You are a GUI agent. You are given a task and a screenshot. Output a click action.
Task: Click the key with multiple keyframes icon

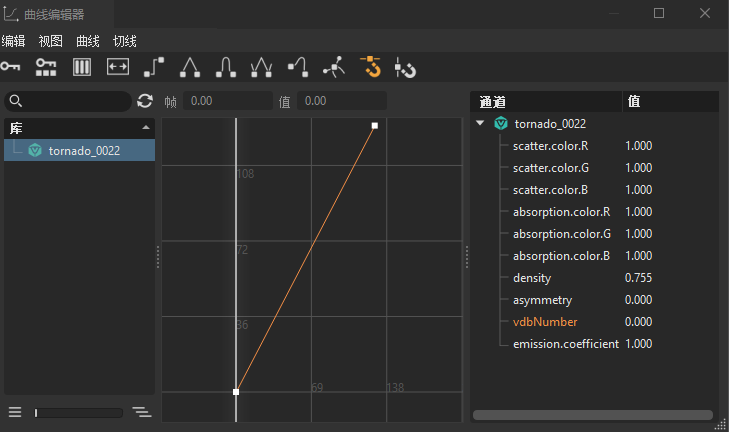(x=46, y=67)
